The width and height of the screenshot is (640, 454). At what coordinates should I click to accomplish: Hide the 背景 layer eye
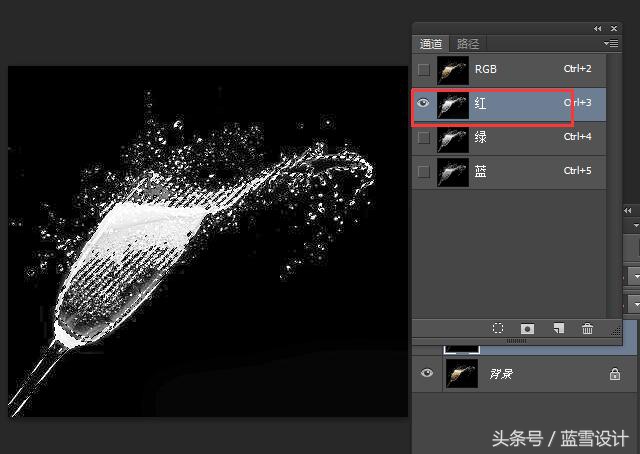pos(427,373)
